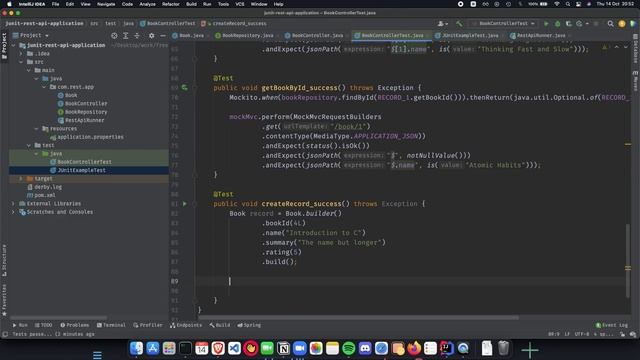Screen dimensions: 640x360
Task: Click the editor vertical scrollbar thumb
Action: point(628,260)
